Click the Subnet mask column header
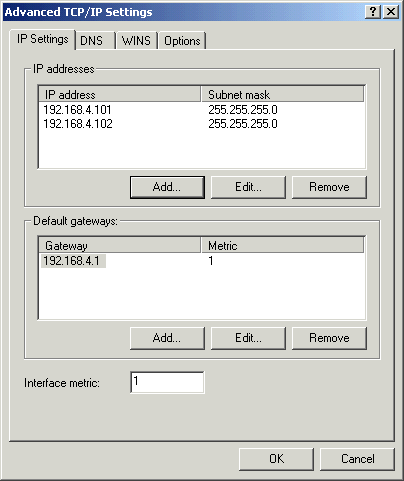The height and width of the screenshot is (481, 404). click(282, 95)
